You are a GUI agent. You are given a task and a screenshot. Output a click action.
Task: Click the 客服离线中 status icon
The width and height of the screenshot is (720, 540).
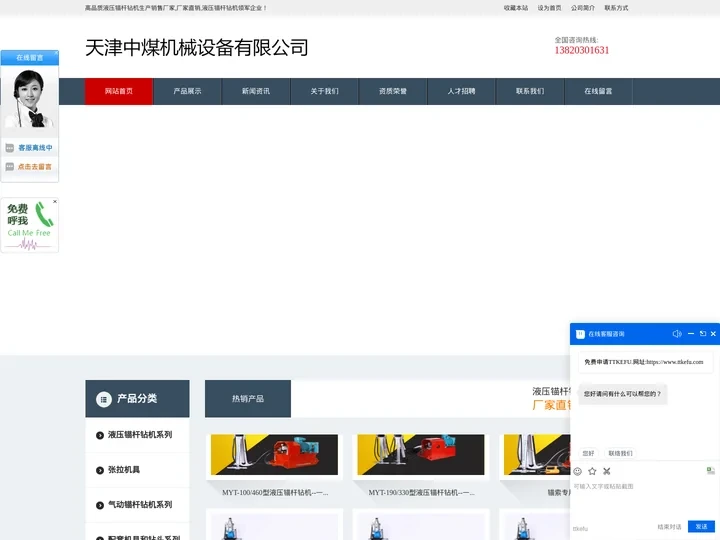coord(10,148)
